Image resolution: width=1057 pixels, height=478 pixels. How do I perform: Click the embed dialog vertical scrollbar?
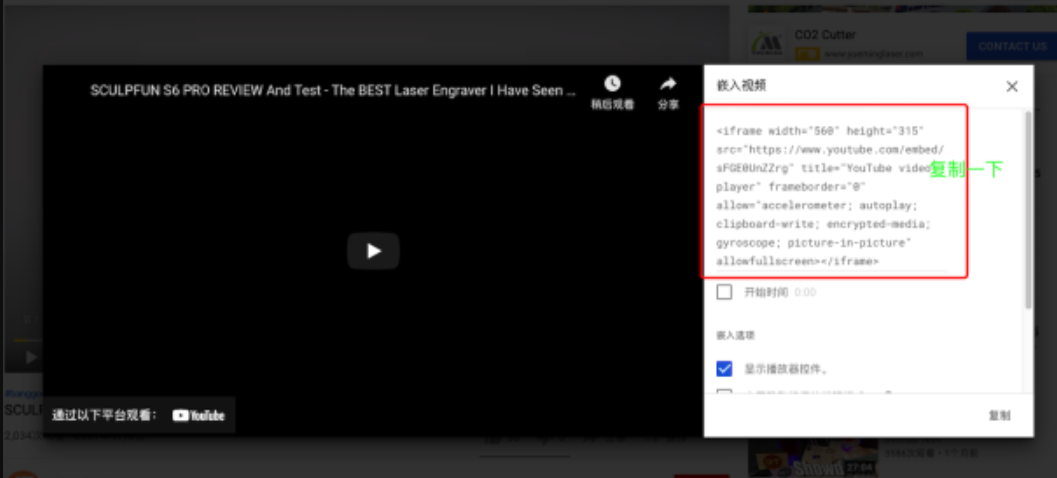[1028, 210]
